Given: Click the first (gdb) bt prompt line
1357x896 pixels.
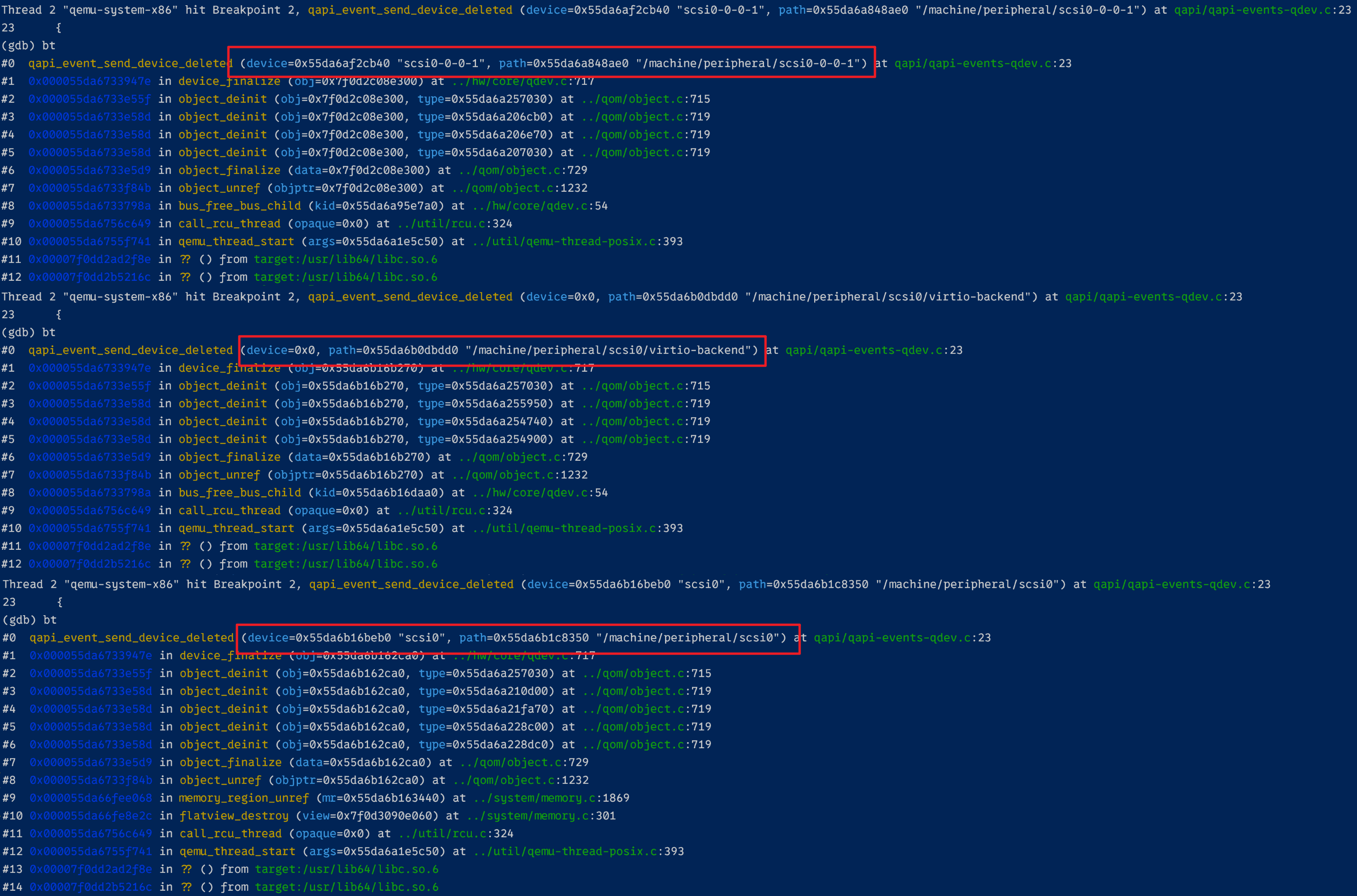Looking at the screenshot, I should click(x=28, y=45).
